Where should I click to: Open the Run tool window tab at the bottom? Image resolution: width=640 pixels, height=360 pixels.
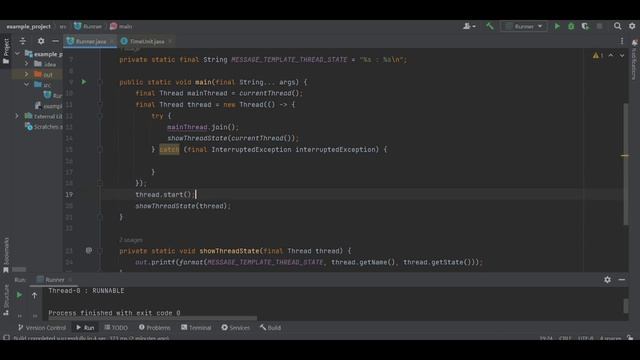tap(85, 327)
